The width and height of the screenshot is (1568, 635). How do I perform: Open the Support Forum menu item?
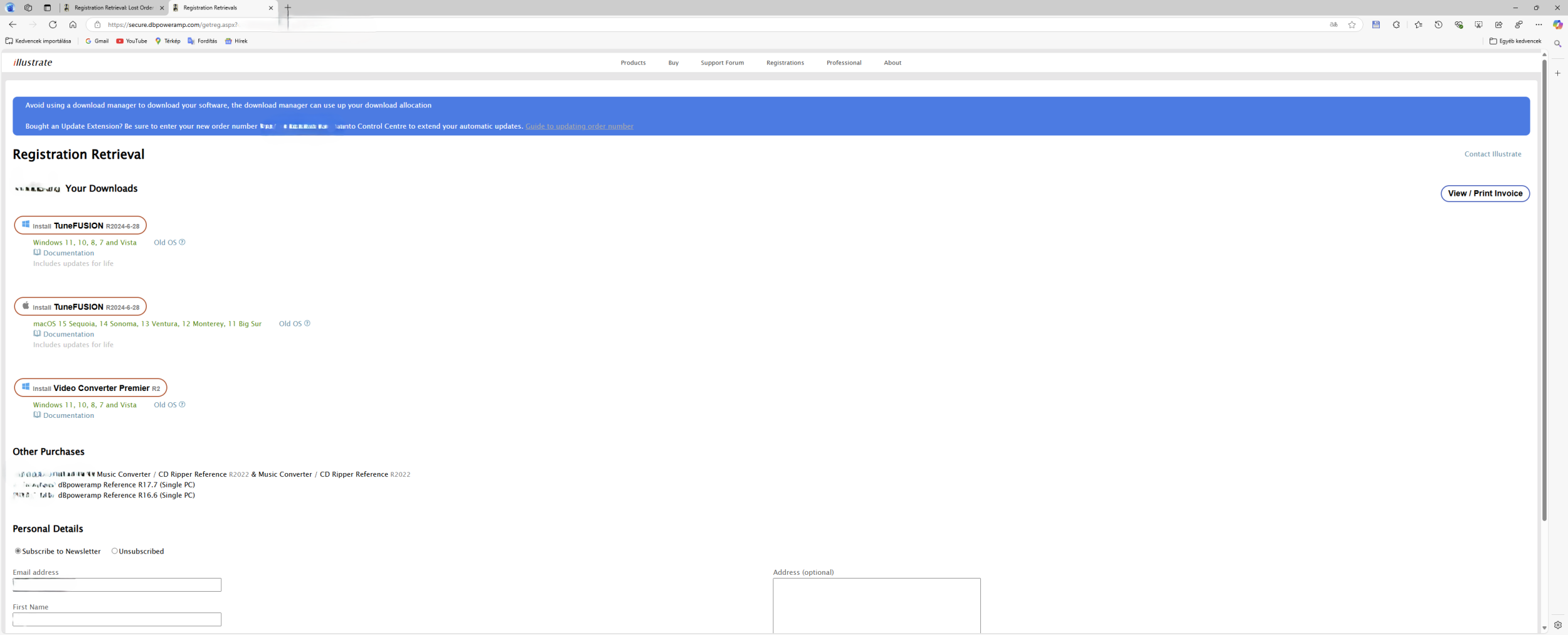722,63
